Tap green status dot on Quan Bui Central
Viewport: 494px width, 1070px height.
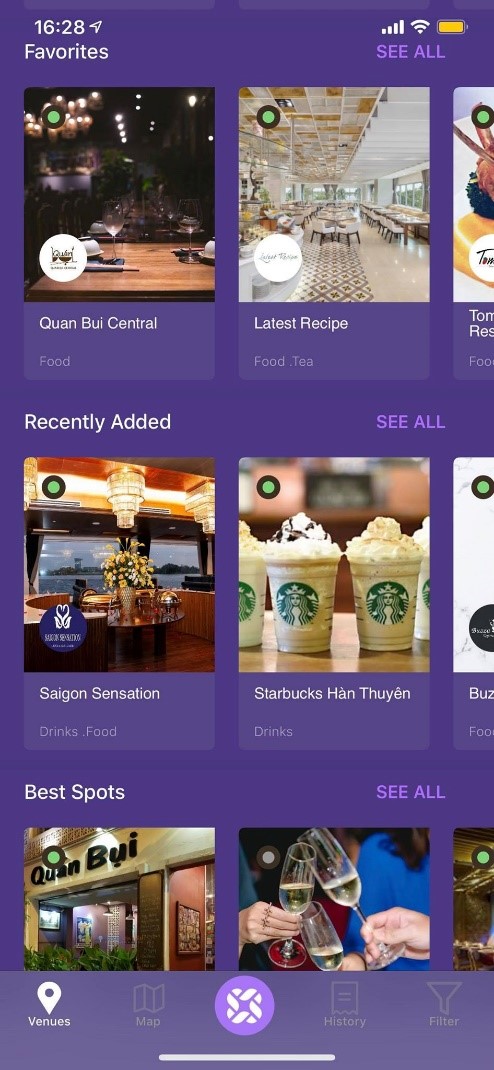(x=54, y=117)
